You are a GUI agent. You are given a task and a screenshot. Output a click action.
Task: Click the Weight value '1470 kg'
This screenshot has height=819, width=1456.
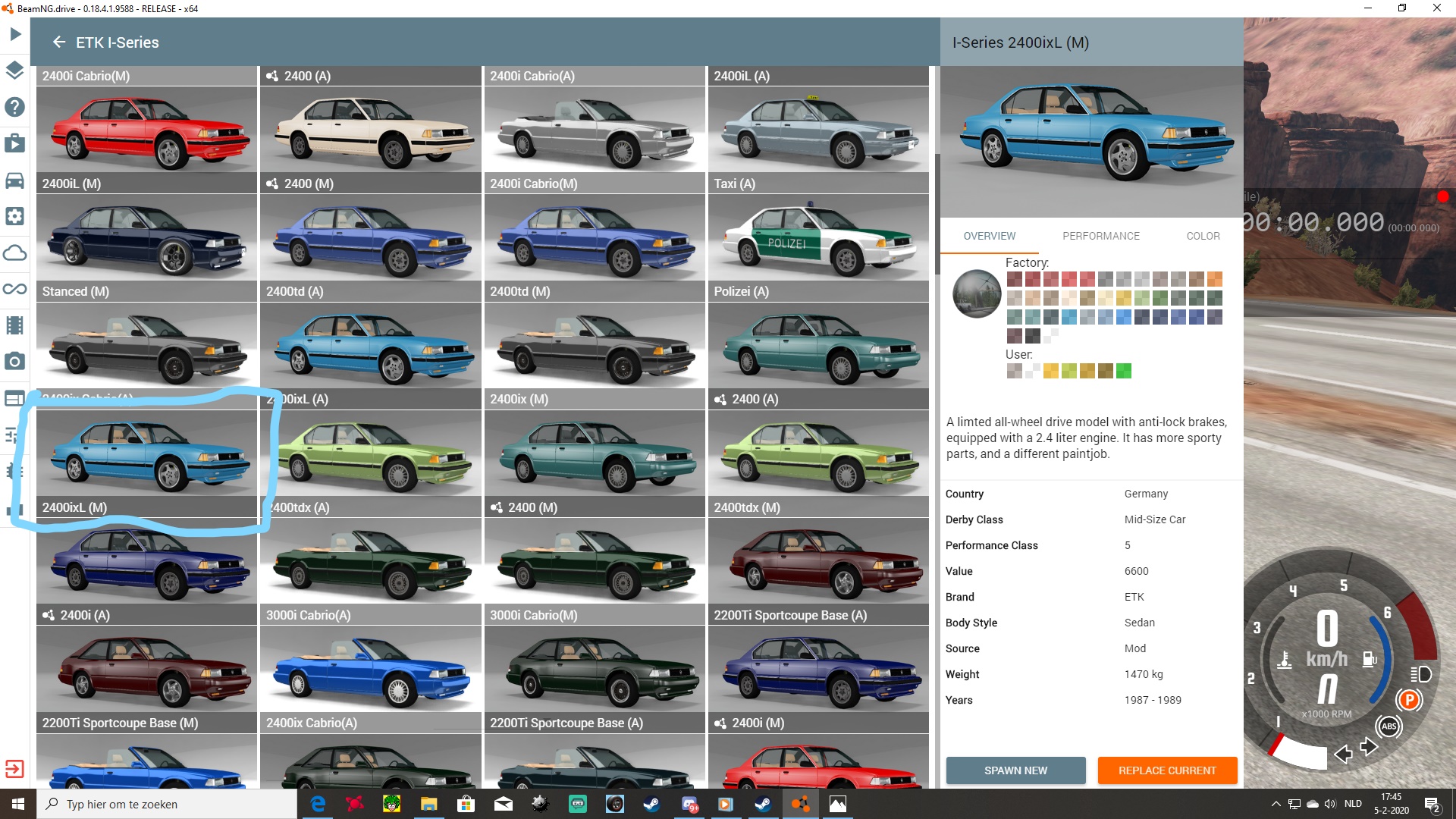[x=1143, y=674]
